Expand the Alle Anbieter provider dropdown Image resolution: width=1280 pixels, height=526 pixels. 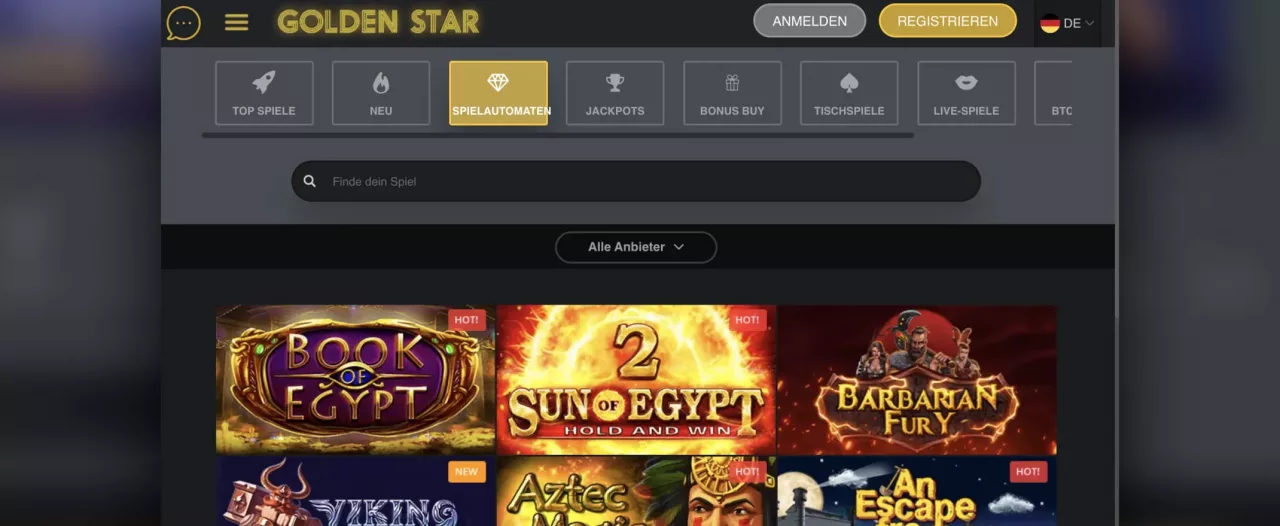click(636, 247)
